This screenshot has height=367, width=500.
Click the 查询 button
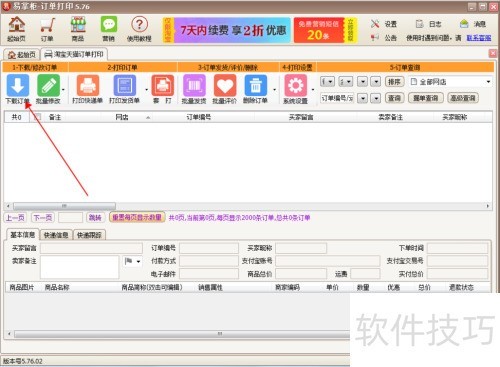coord(395,98)
